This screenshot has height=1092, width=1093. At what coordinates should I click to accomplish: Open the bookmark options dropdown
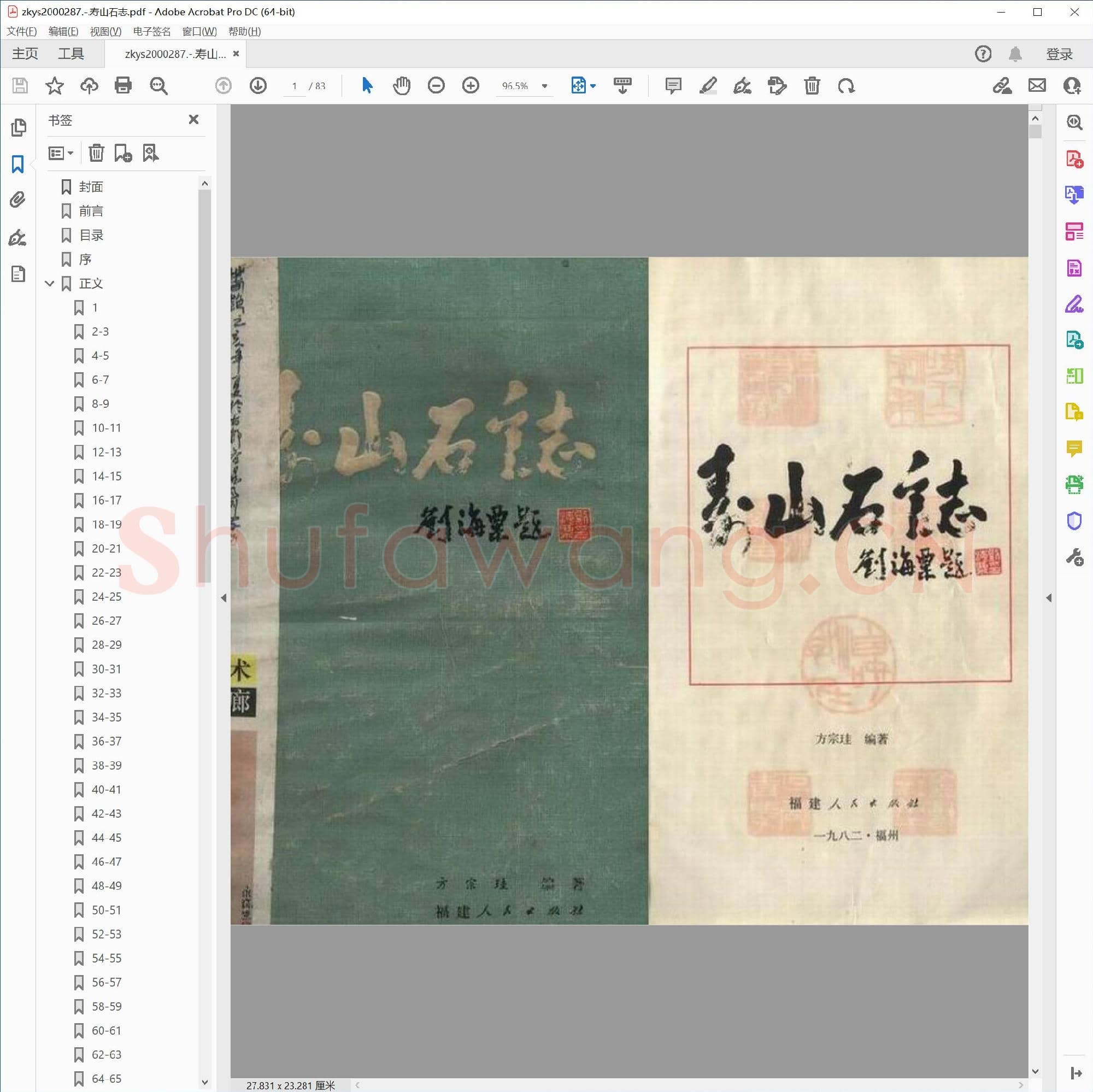point(61,152)
